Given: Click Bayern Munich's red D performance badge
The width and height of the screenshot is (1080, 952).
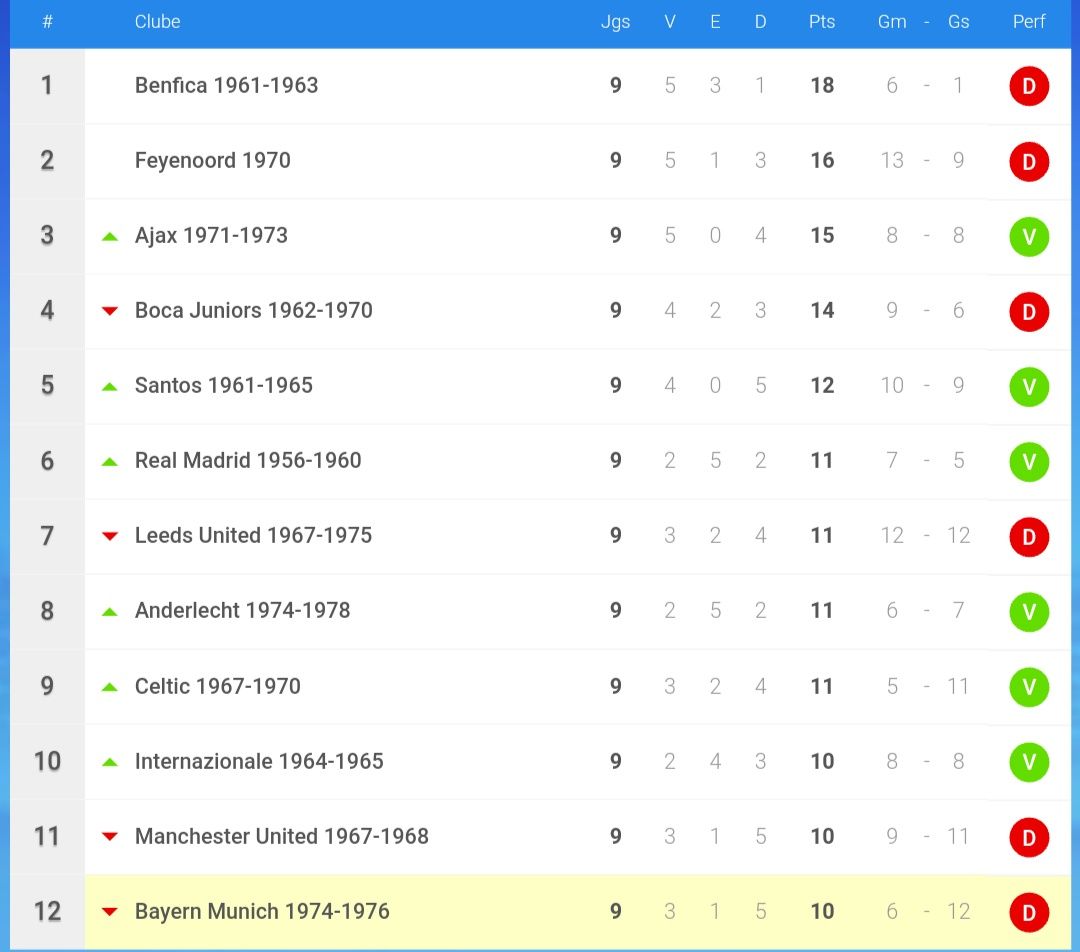Looking at the screenshot, I should (x=1028, y=912).
